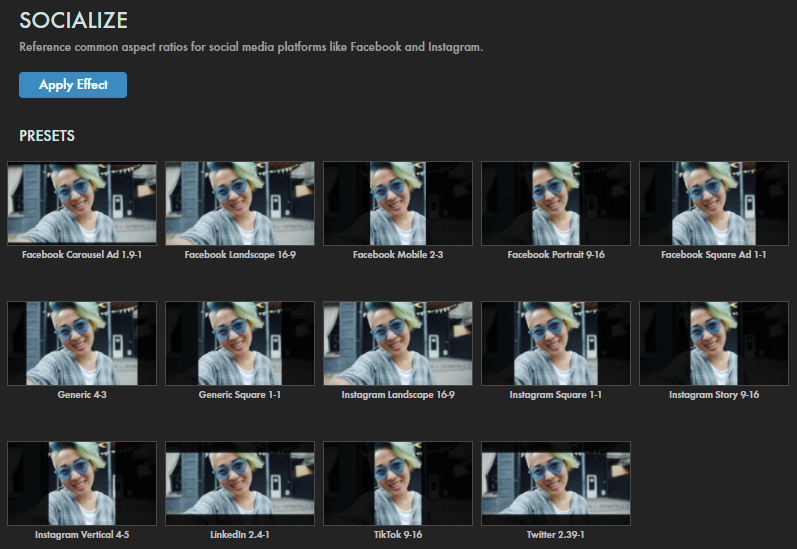Click the 'Instagram Story 9-16' label text

pyautogui.click(x=714, y=394)
